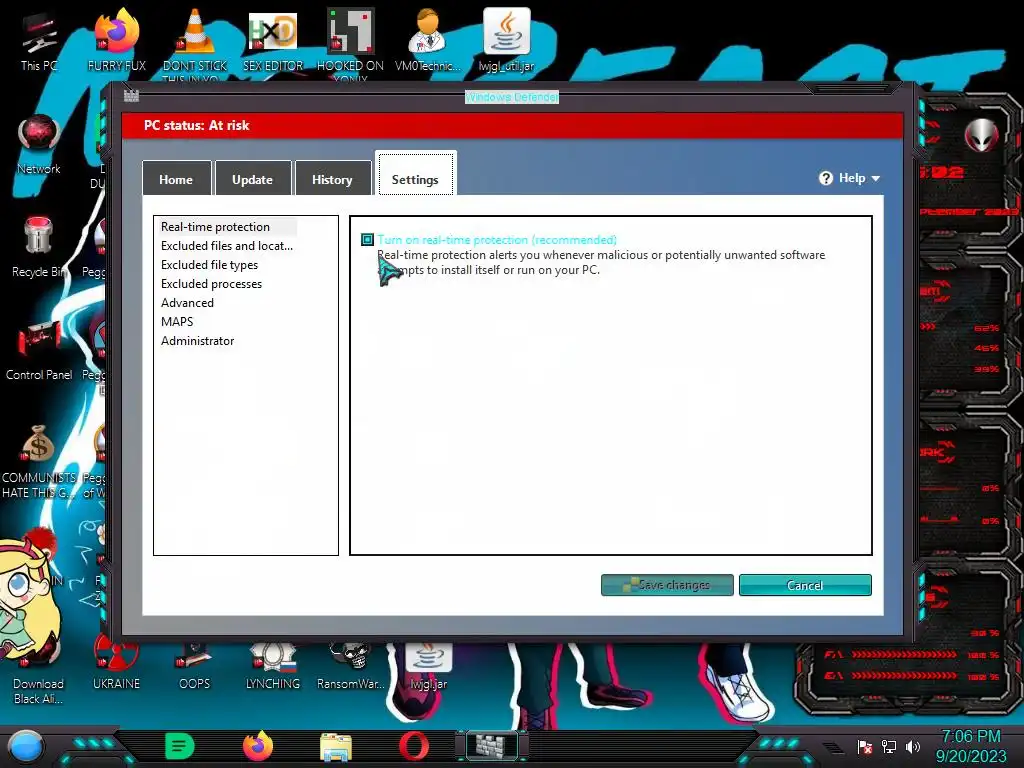The height and width of the screenshot is (768, 1024).
Task: Open volume speaker tray icon
Action: [x=913, y=747]
